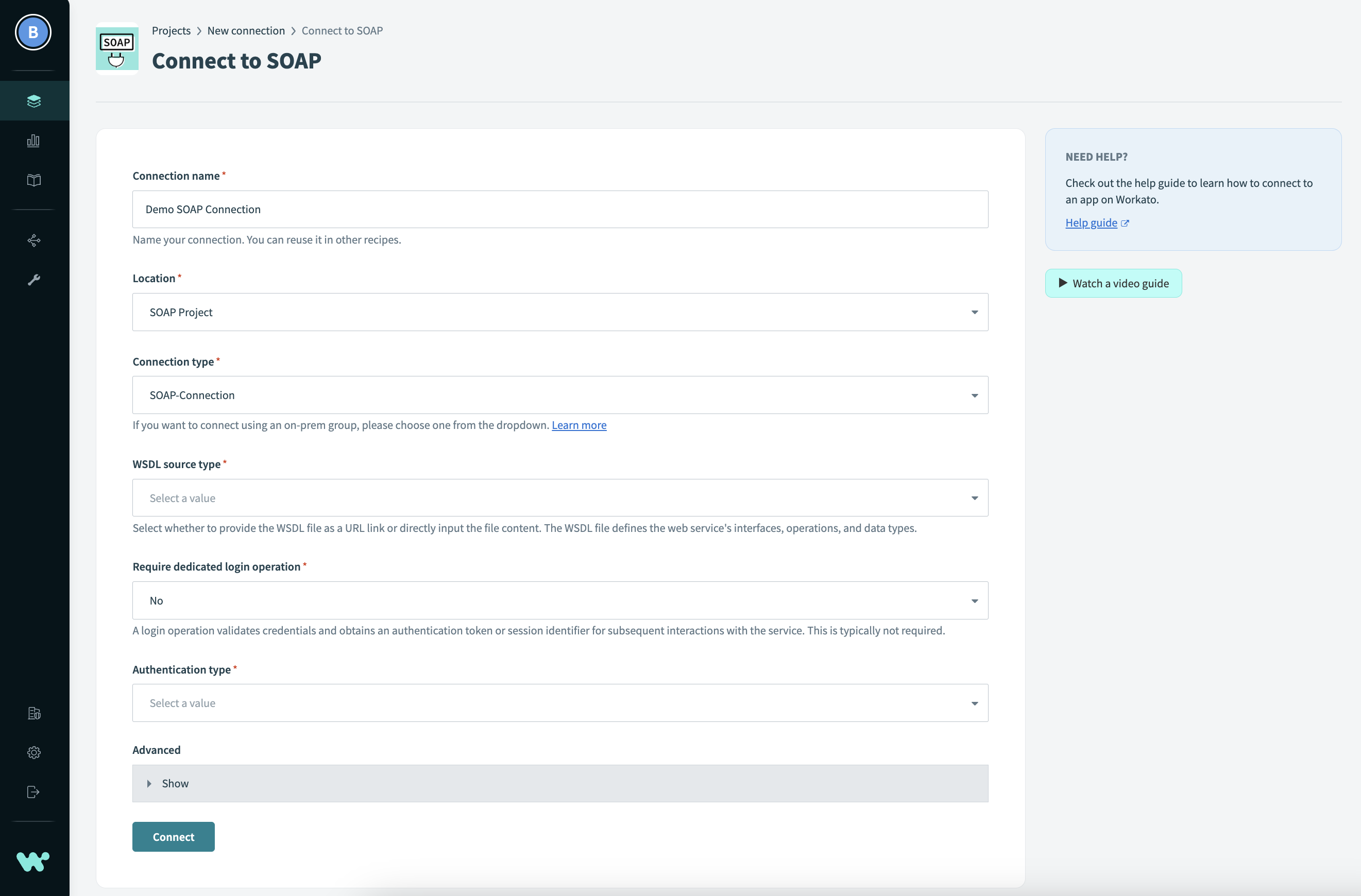Image resolution: width=1361 pixels, height=896 pixels.
Task: Open the Location dropdown showing SOAP Project
Action: tap(560, 312)
